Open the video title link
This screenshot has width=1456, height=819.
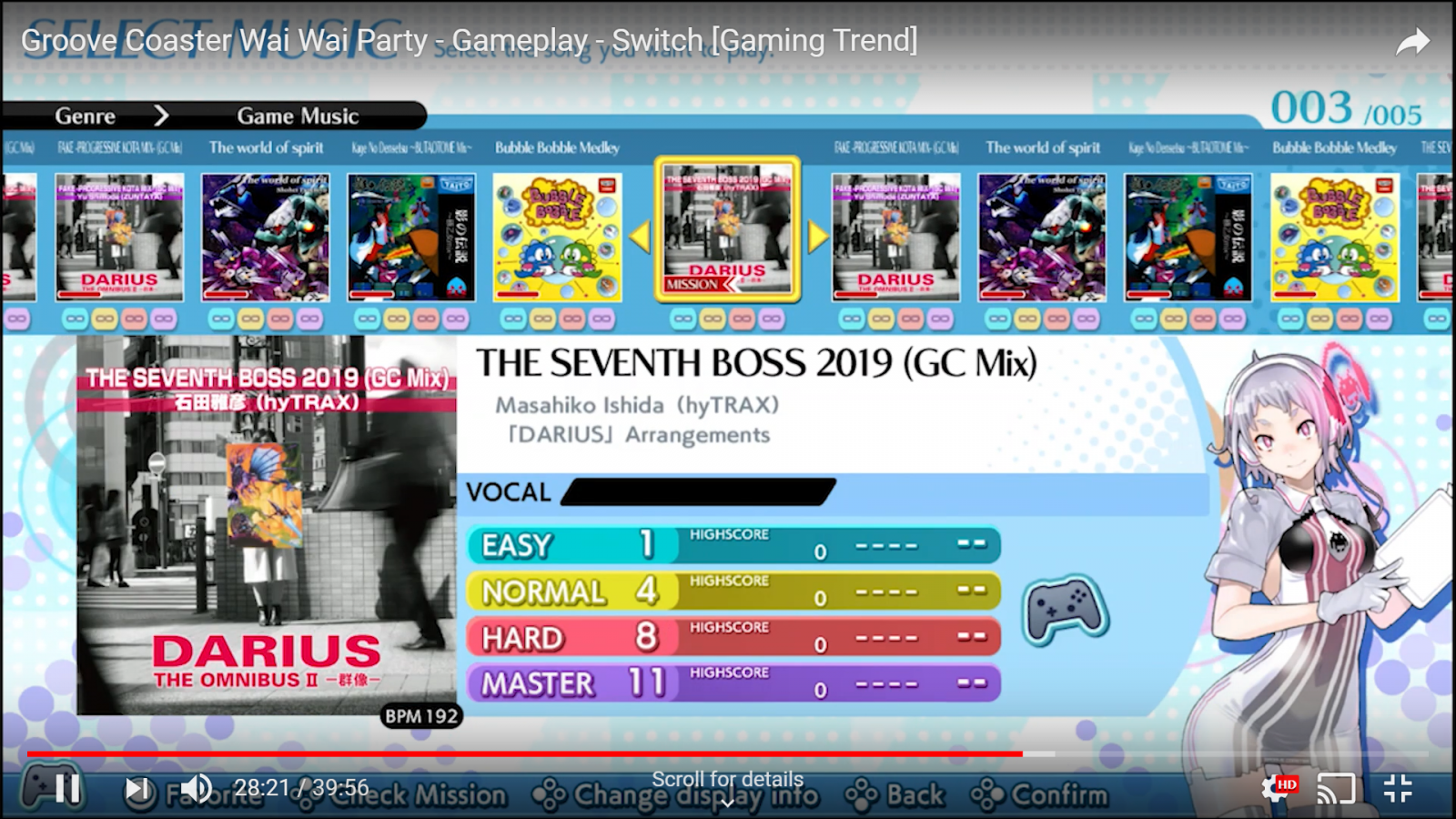[x=469, y=40]
